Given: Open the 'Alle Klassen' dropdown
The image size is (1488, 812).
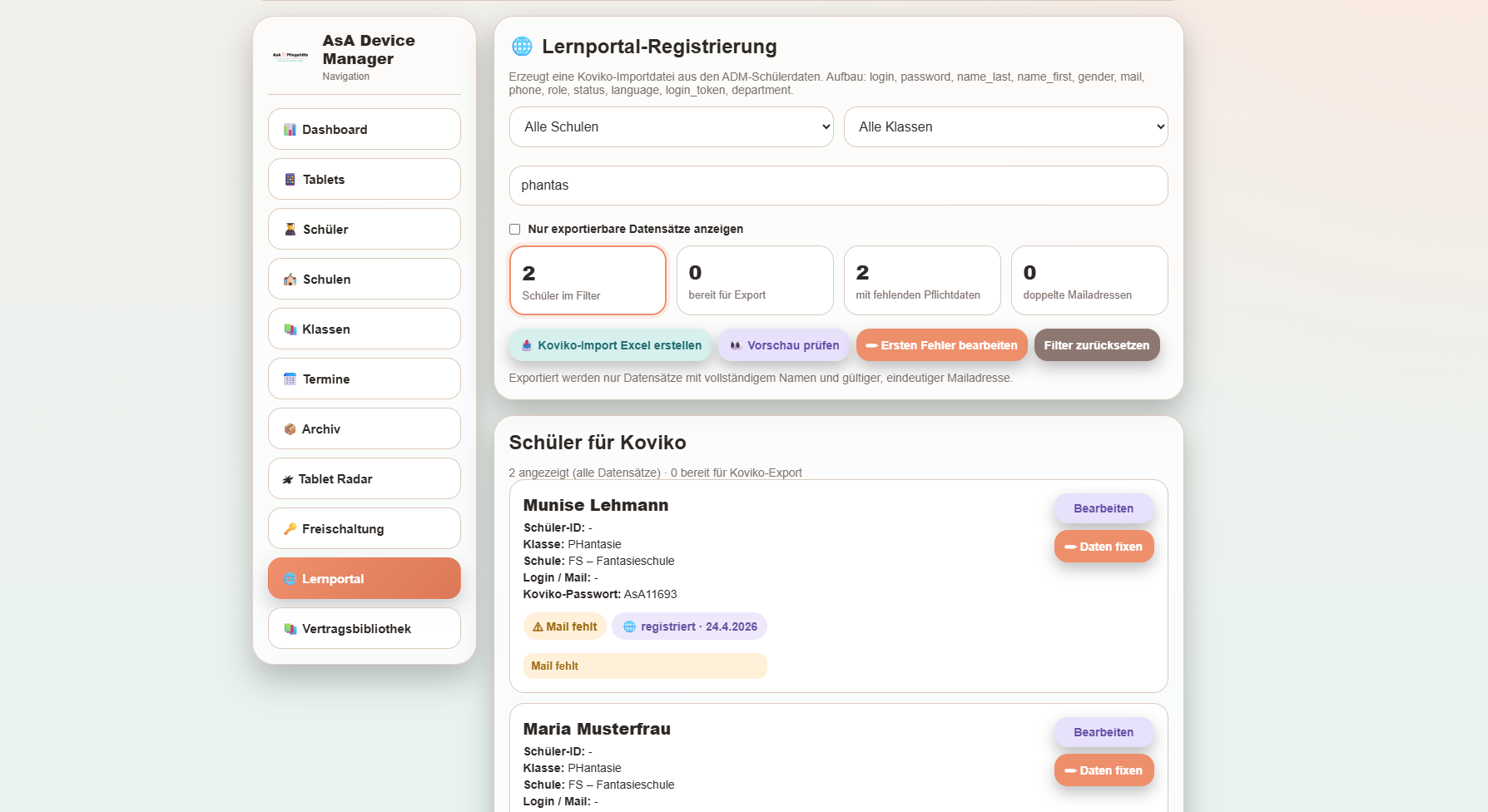Looking at the screenshot, I should point(1006,127).
